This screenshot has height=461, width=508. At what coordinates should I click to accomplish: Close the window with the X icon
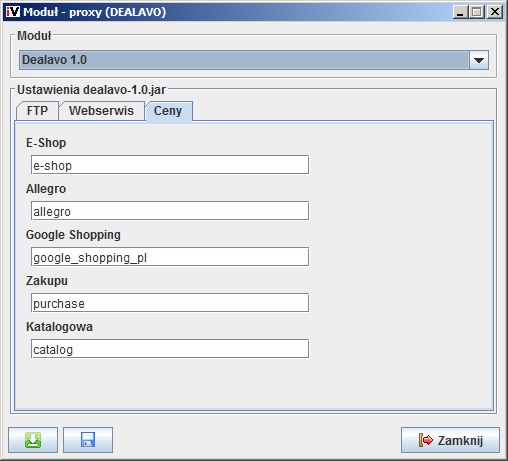[x=495, y=12]
